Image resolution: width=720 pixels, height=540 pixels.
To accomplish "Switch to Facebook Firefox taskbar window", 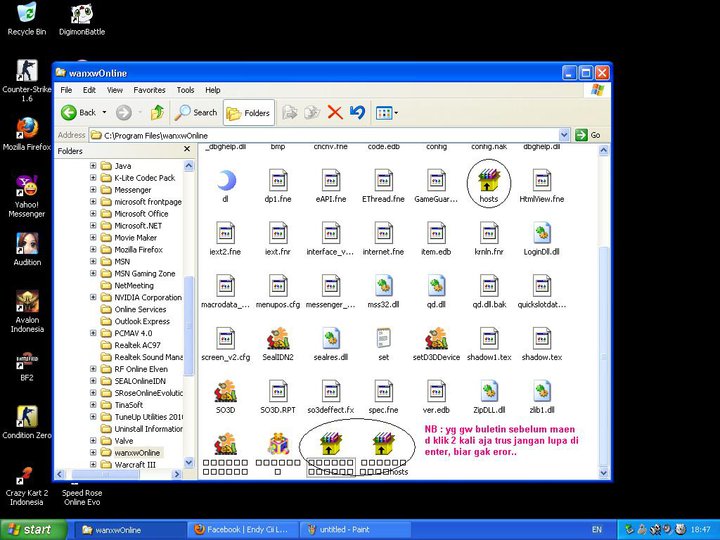I will pos(243,530).
